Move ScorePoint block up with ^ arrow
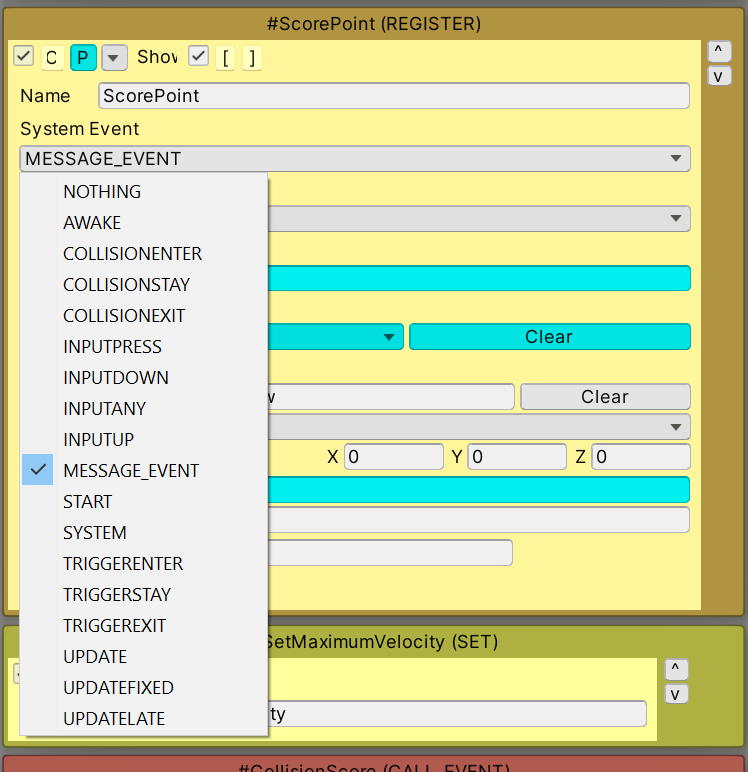 point(718,50)
